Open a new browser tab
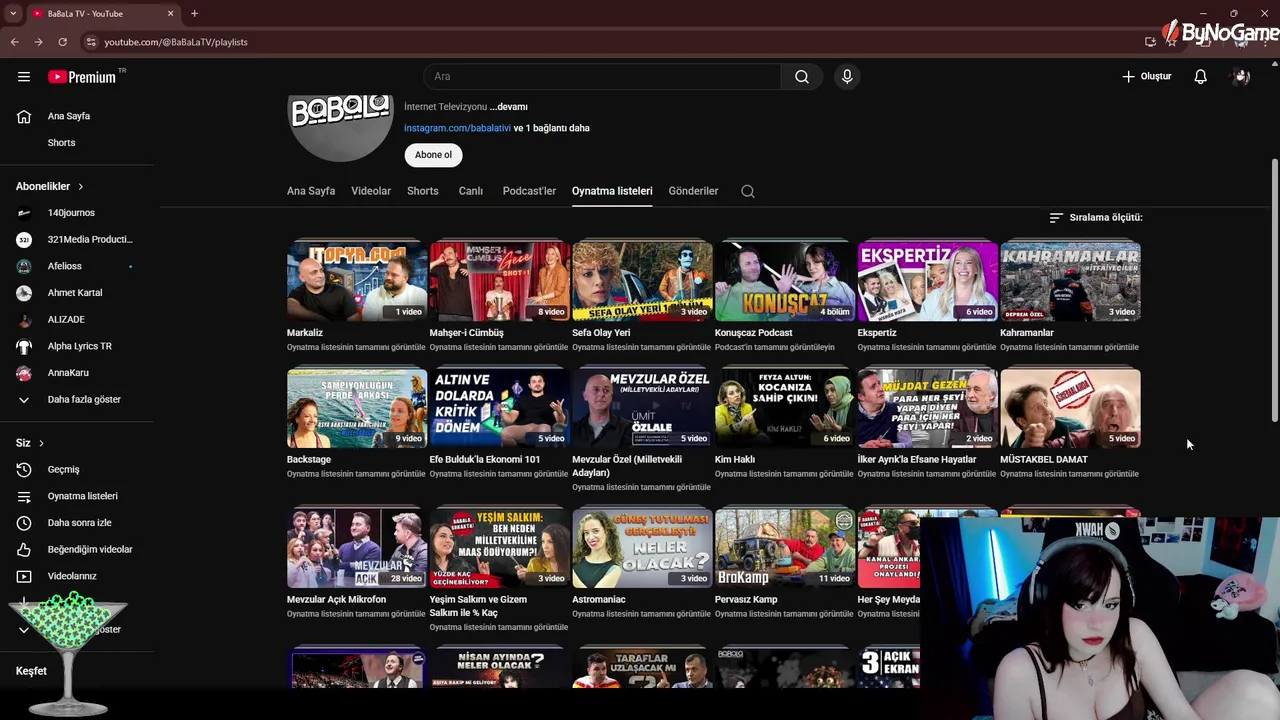1280x720 pixels. [x=194, y=14]
